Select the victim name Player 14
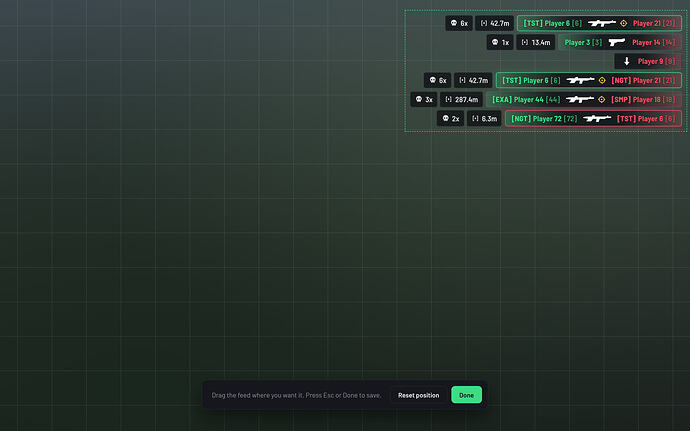The image size is (690, 431). tap(653, 42)
